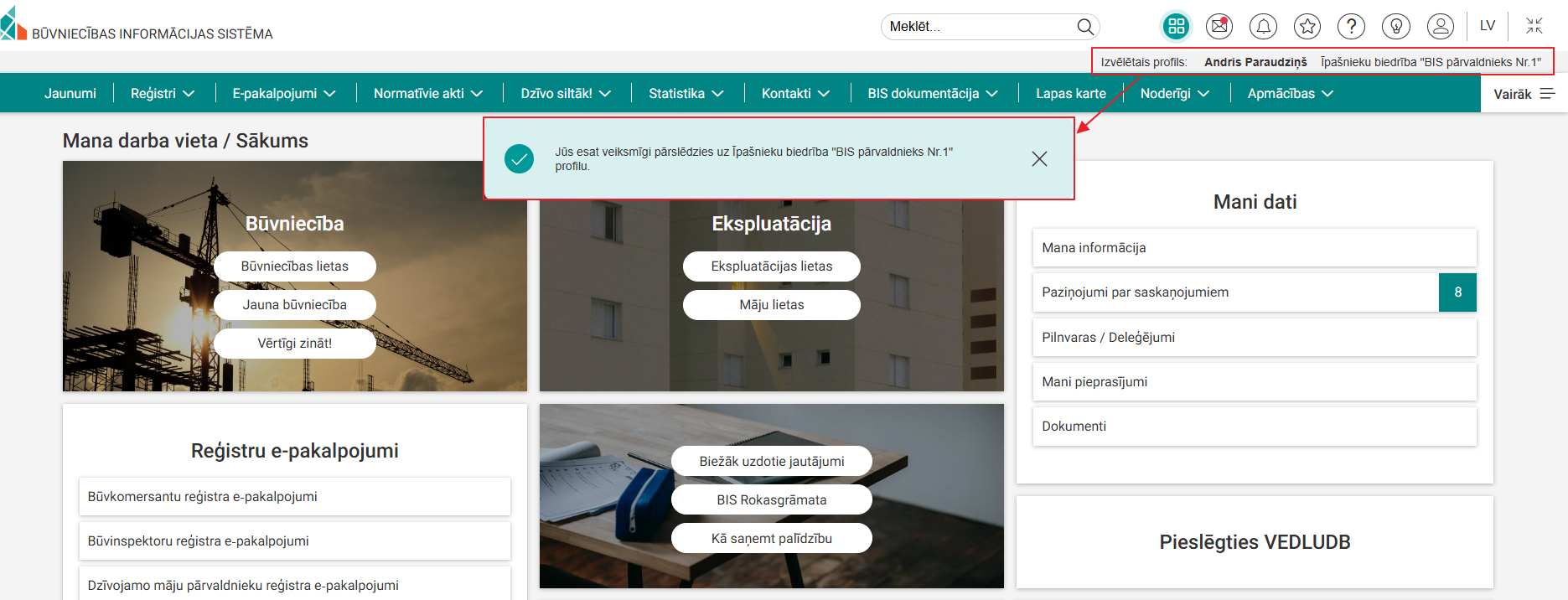Open the BIS Rokasgrāmata button
This screenshot has width=1568, height=600.
coord(771,500)
